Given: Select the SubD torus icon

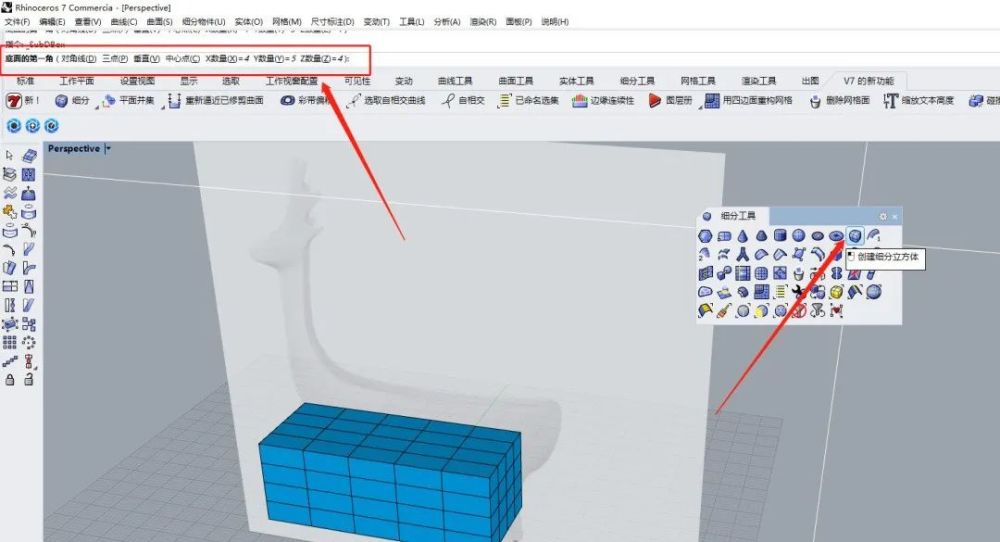Looking at the screenshot, I should (836, 236).
